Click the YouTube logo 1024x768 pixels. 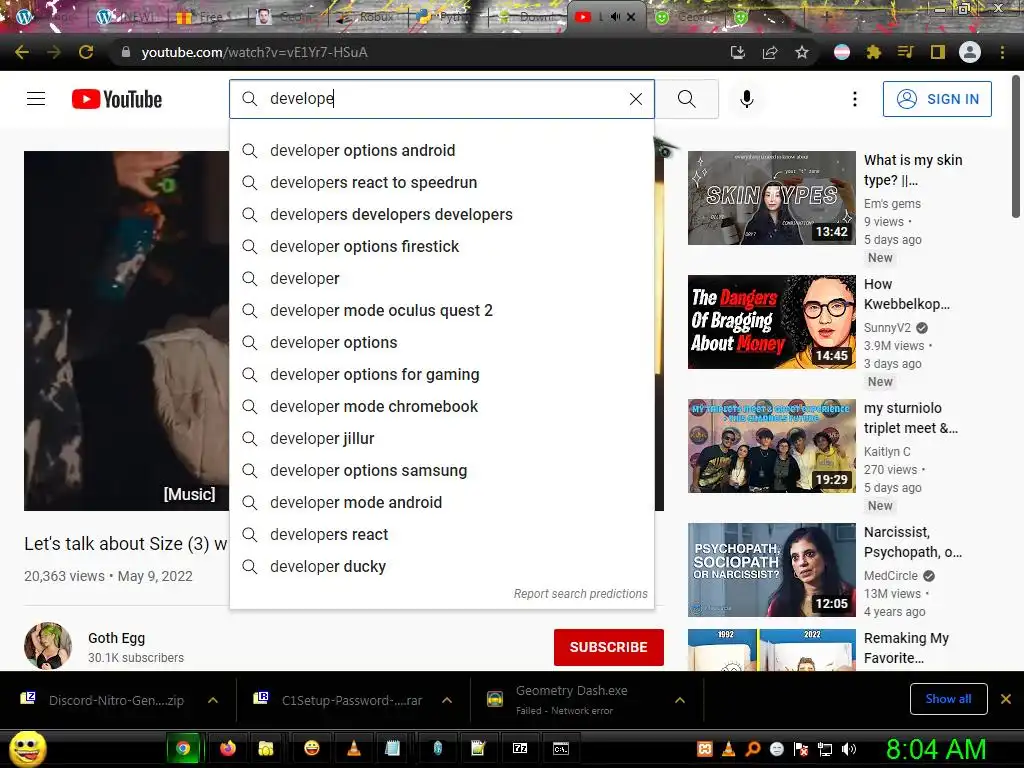coord(117,99)
